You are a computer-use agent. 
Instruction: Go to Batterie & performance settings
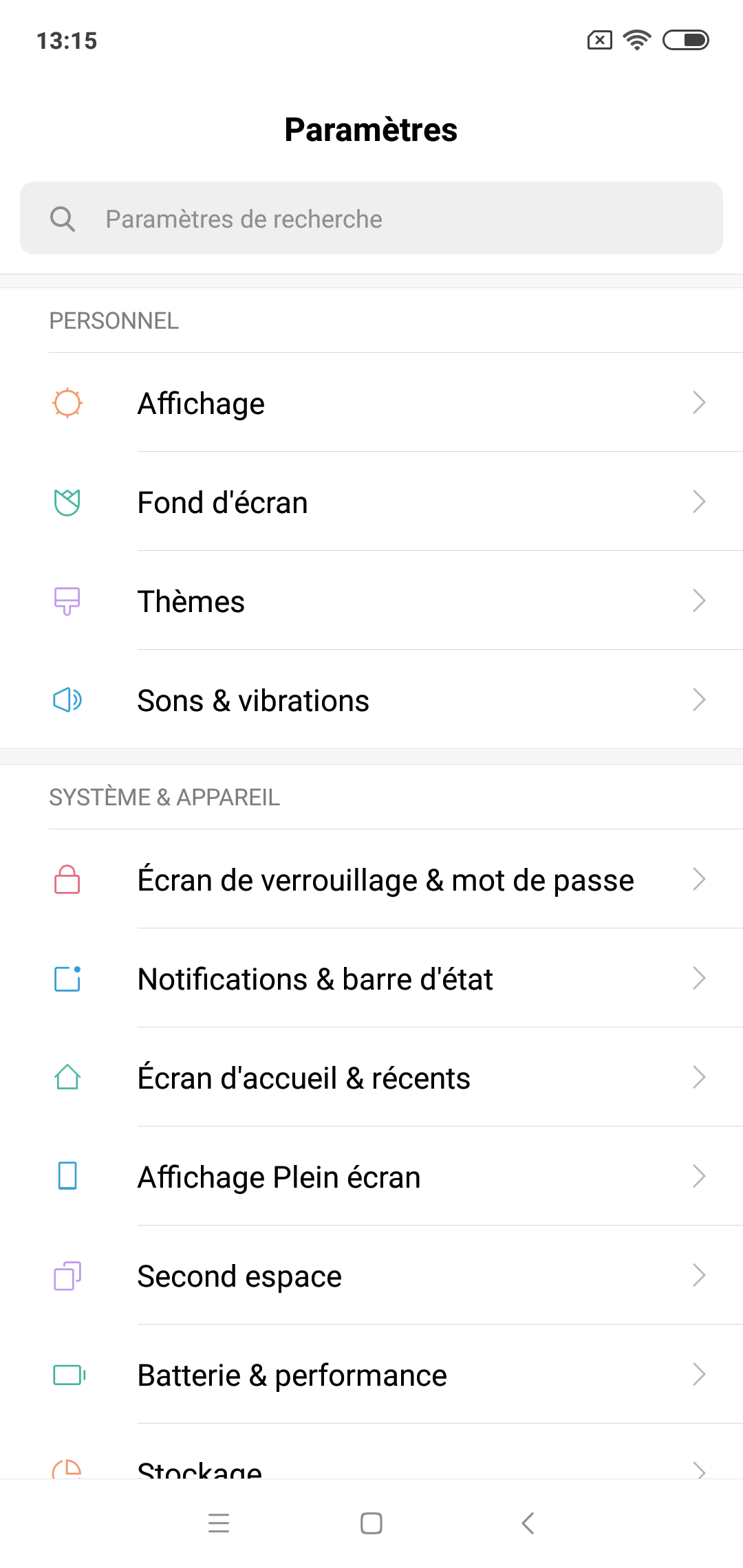tap(292, 1375)
